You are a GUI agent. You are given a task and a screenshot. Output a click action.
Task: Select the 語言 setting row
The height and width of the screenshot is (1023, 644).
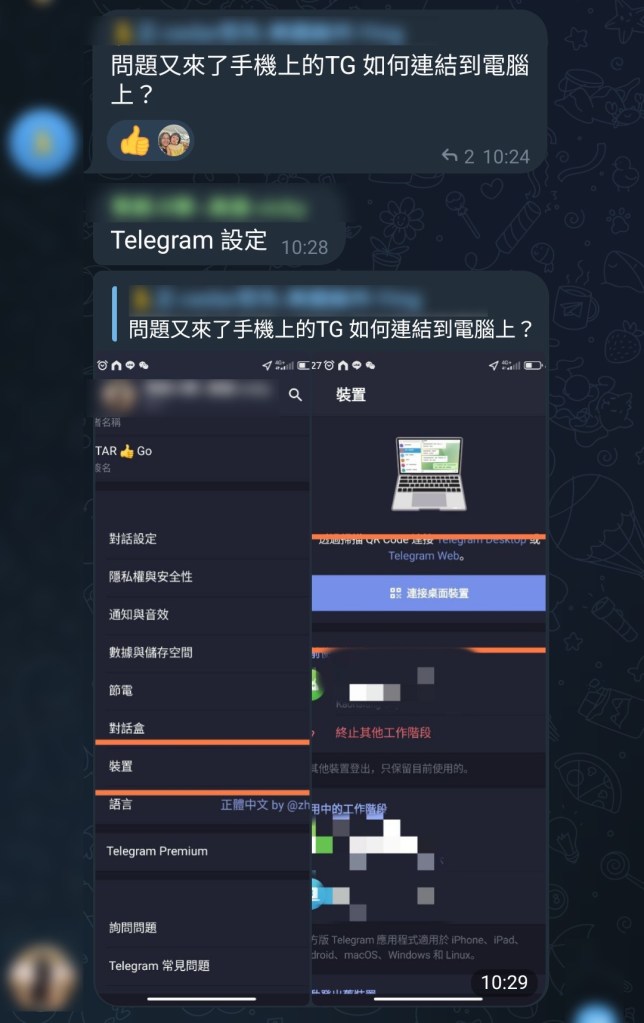click(202, 805)
